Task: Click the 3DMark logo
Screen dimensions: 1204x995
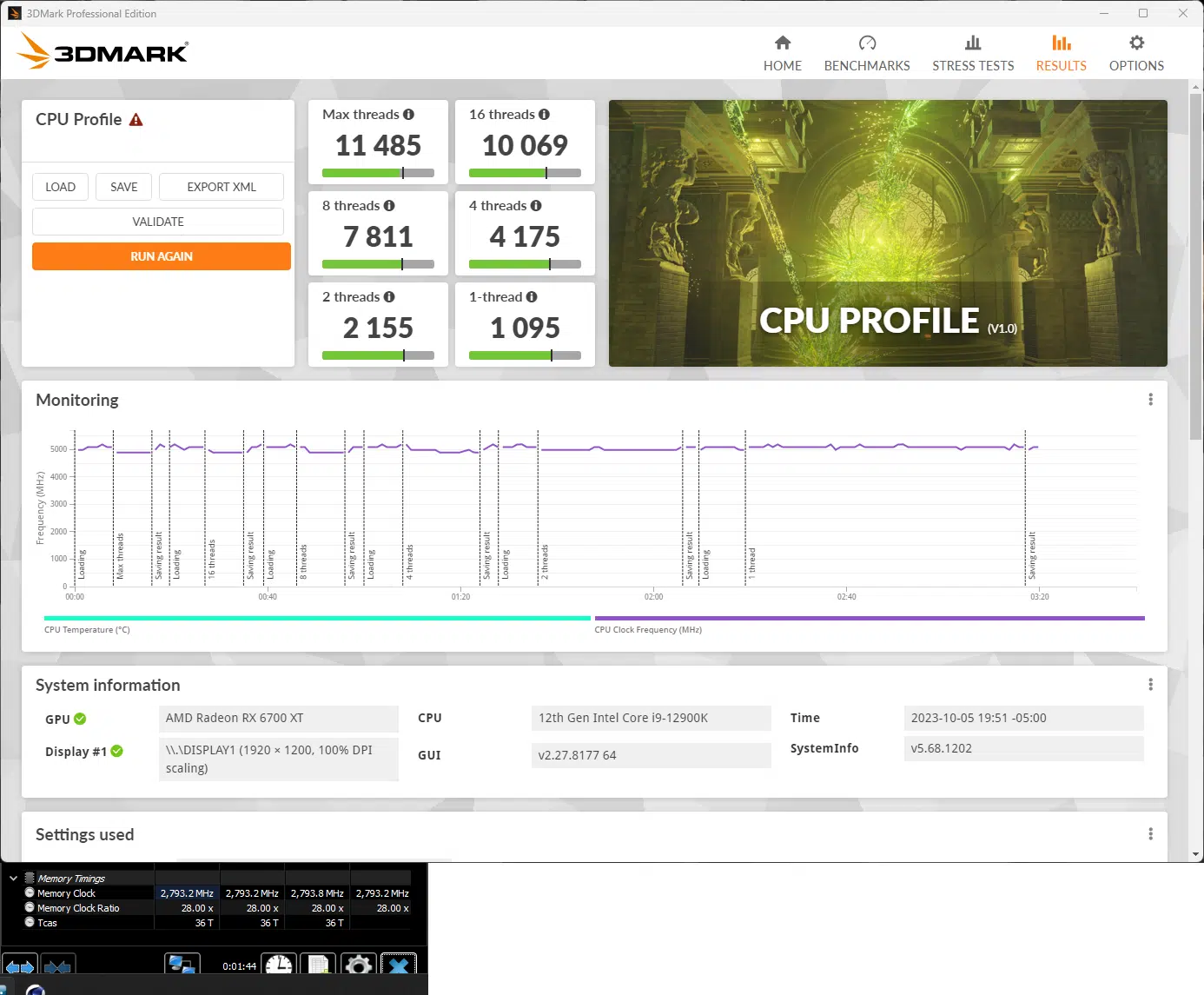Action: pyautogui.click(x=103, y=51)
